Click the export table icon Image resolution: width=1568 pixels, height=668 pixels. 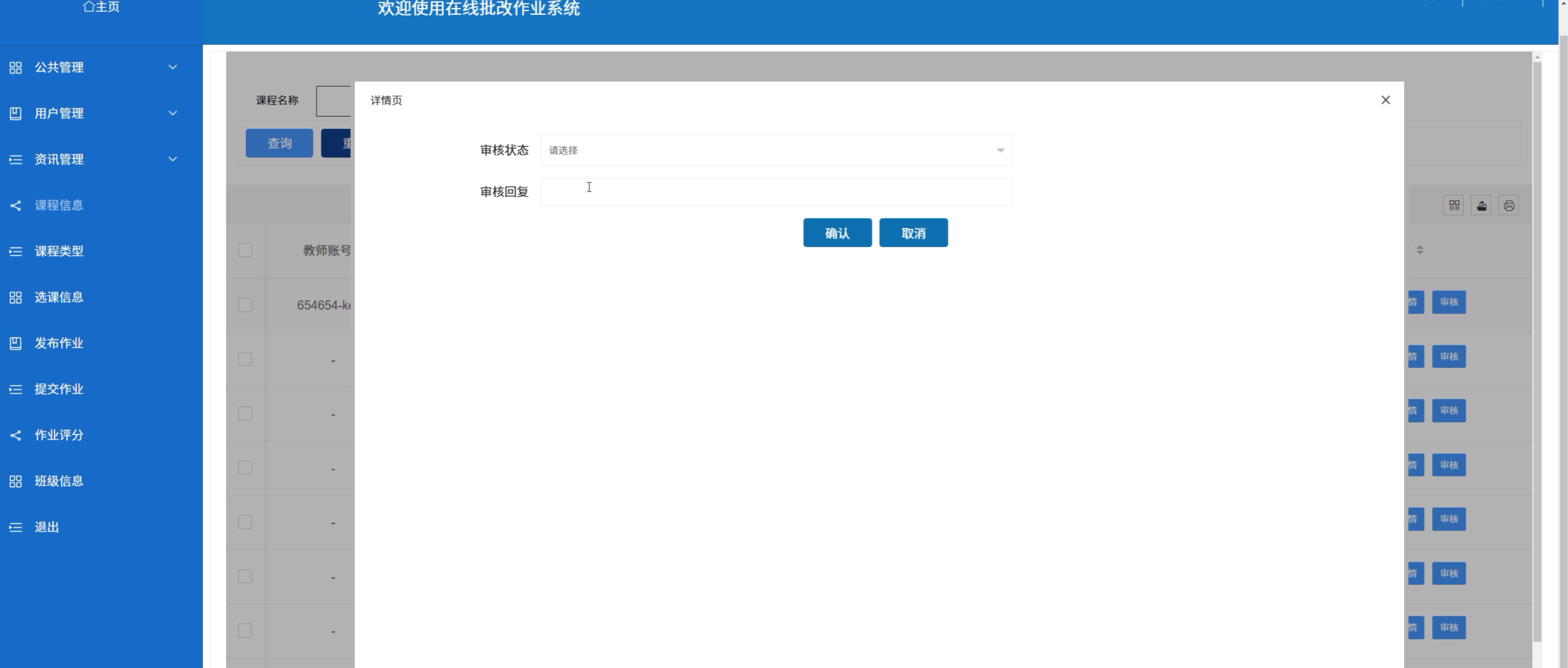pos(1482,206)
